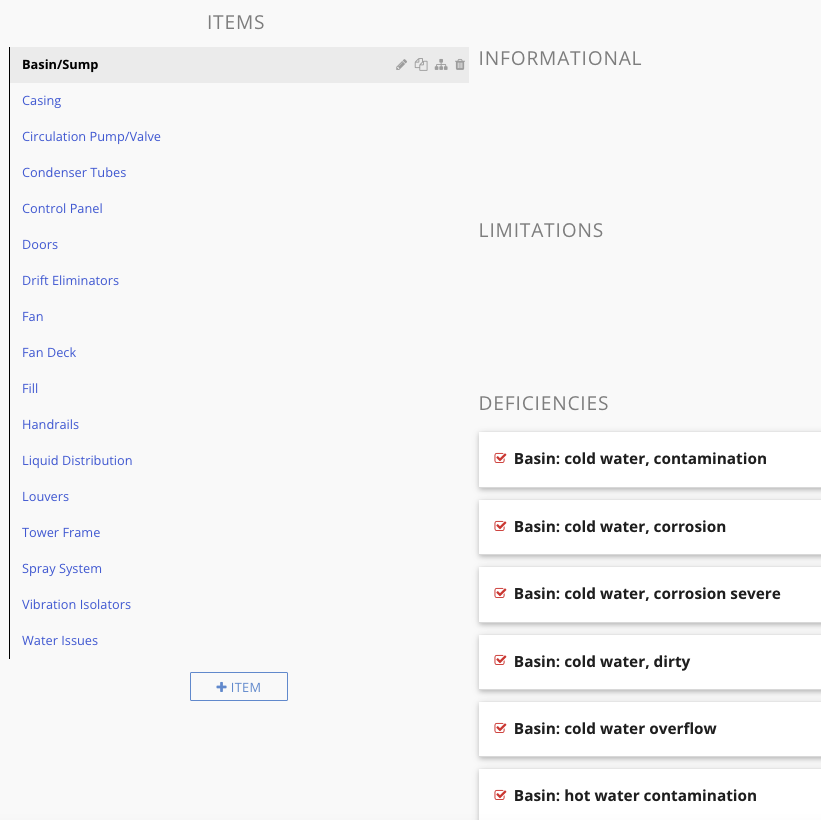Open Basin: cold water, corrosion deficiency card
Viewport: 821px width, 820px height.
pyautogui.click(x=650, y=527)
